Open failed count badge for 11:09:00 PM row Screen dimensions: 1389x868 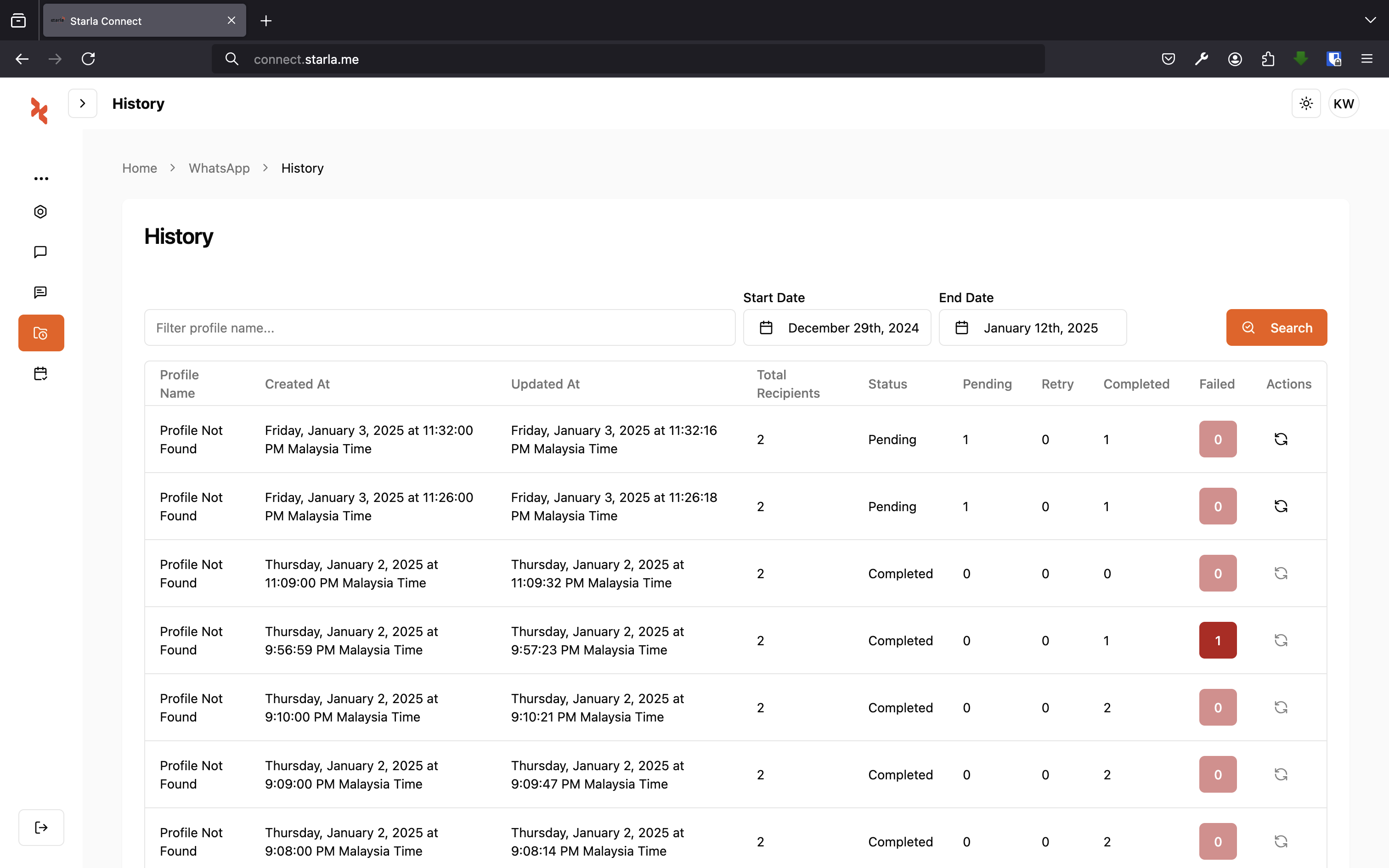pyautogui.click(x=1218, y=574)
